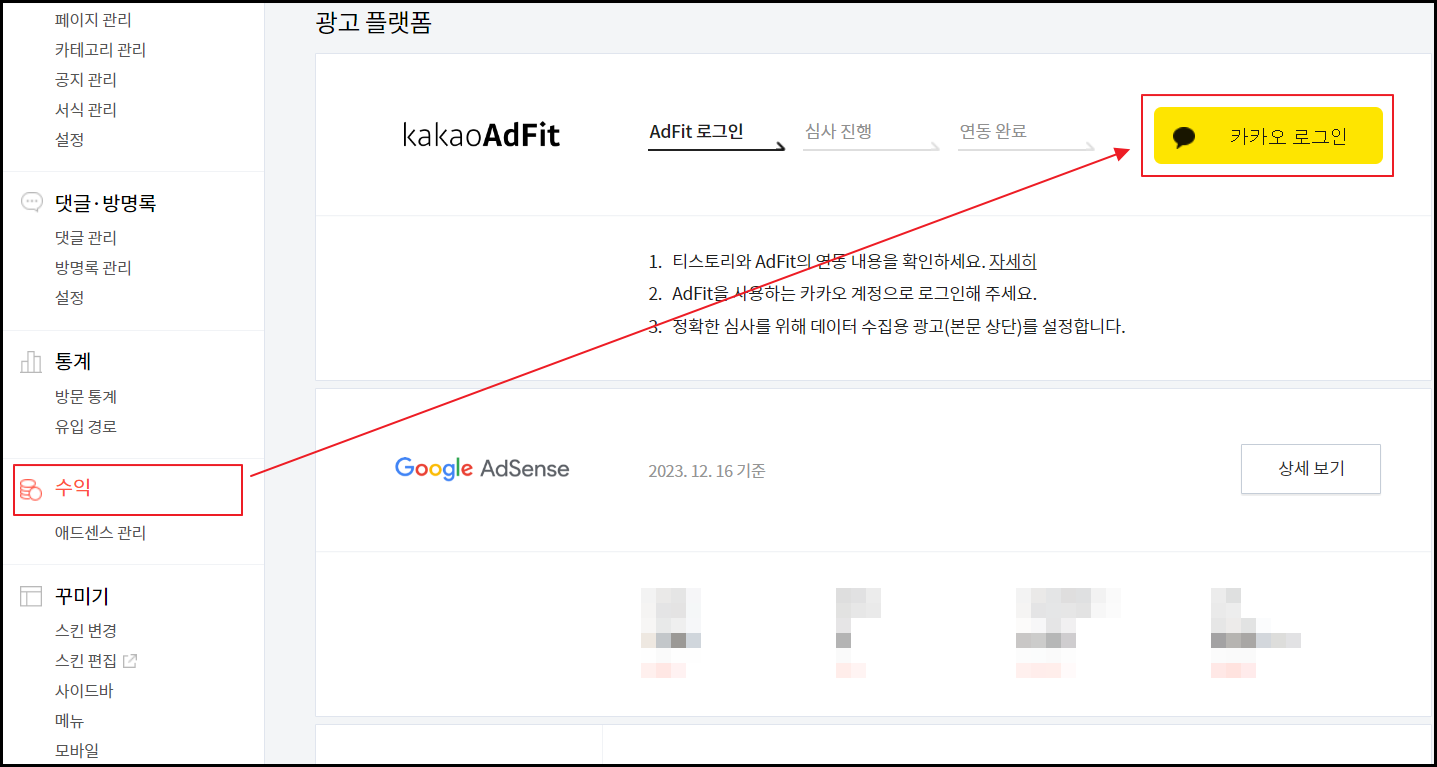Open 모바일 under 꾸미기
This screenshot has height=767, width=1437.
[x=77, y=751]
